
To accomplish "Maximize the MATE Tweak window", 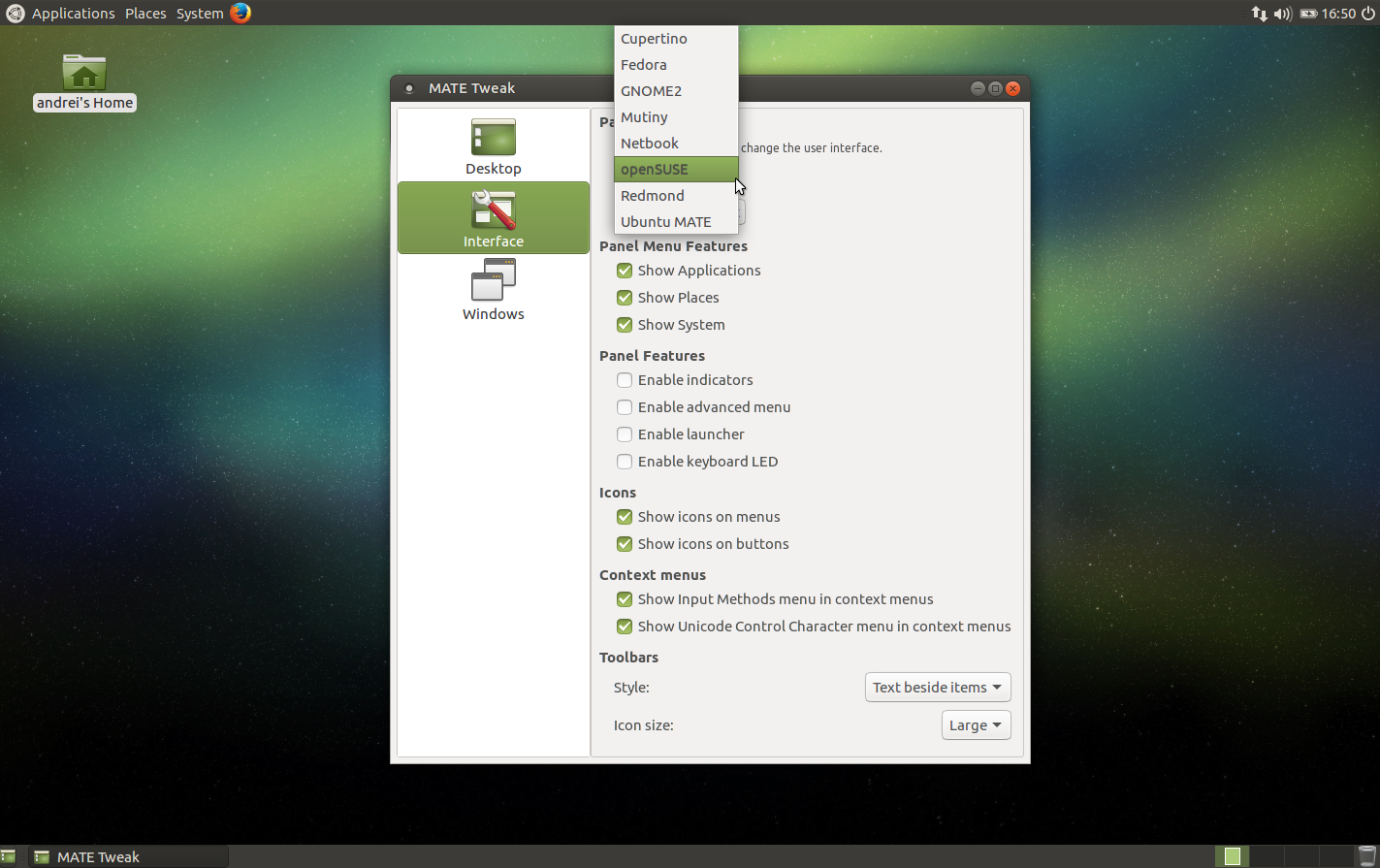I will click(995, 88).
